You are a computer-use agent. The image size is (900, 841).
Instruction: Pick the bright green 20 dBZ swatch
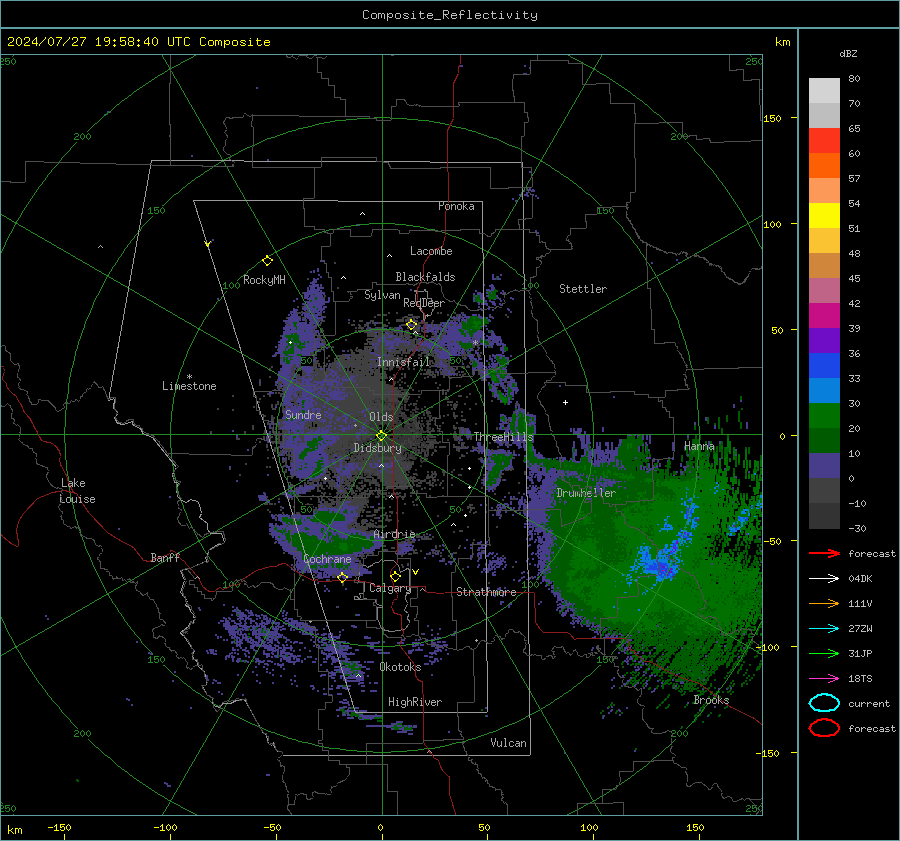824,416
